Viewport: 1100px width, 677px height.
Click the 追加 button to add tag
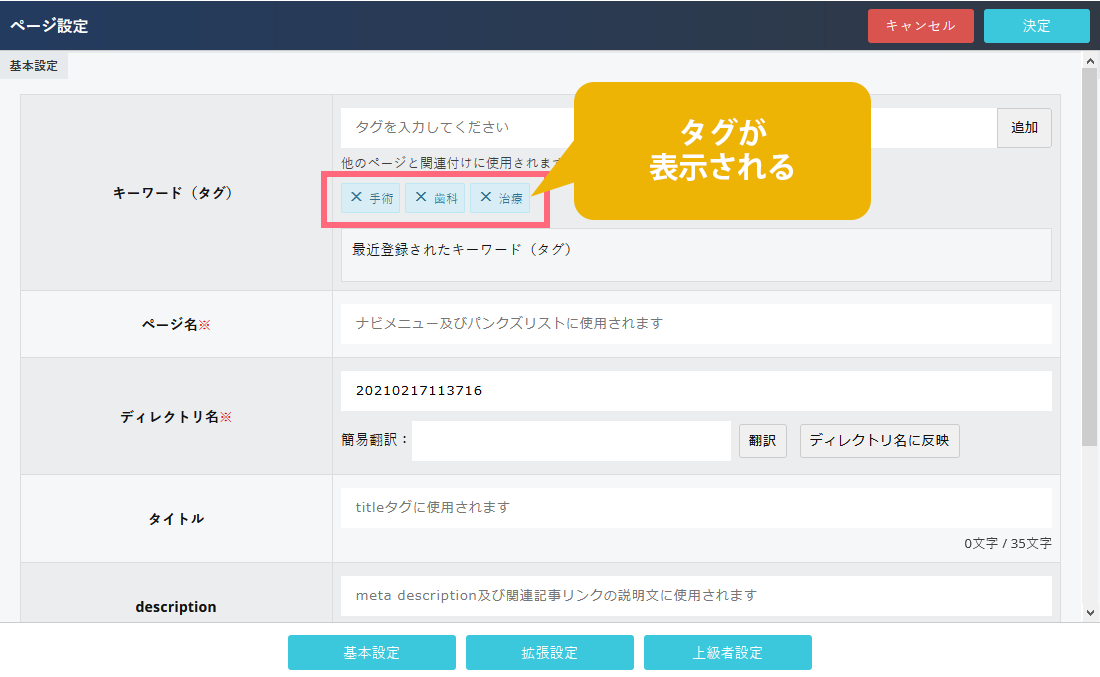1024,128
